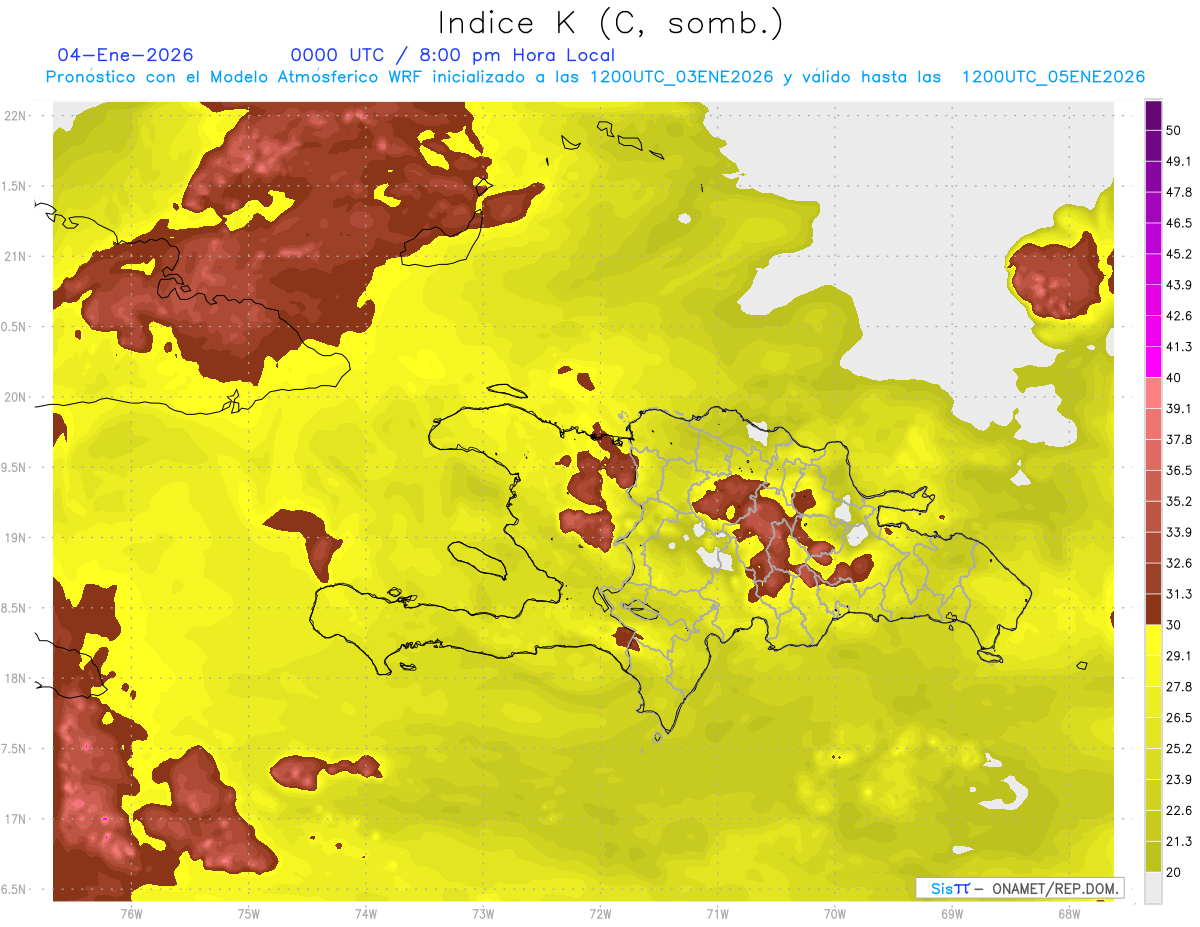
Task: Click bright yellow band between 29.1 and 30
Action: (x=1153, y=641)
